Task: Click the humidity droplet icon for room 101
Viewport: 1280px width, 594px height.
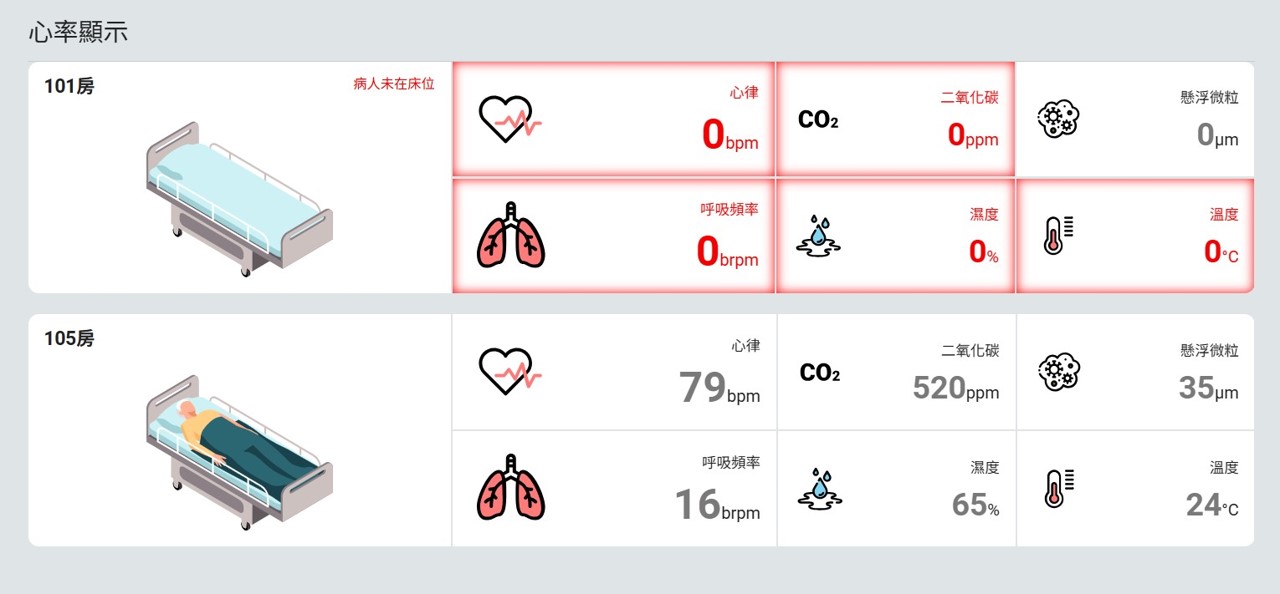Action: 818,235
